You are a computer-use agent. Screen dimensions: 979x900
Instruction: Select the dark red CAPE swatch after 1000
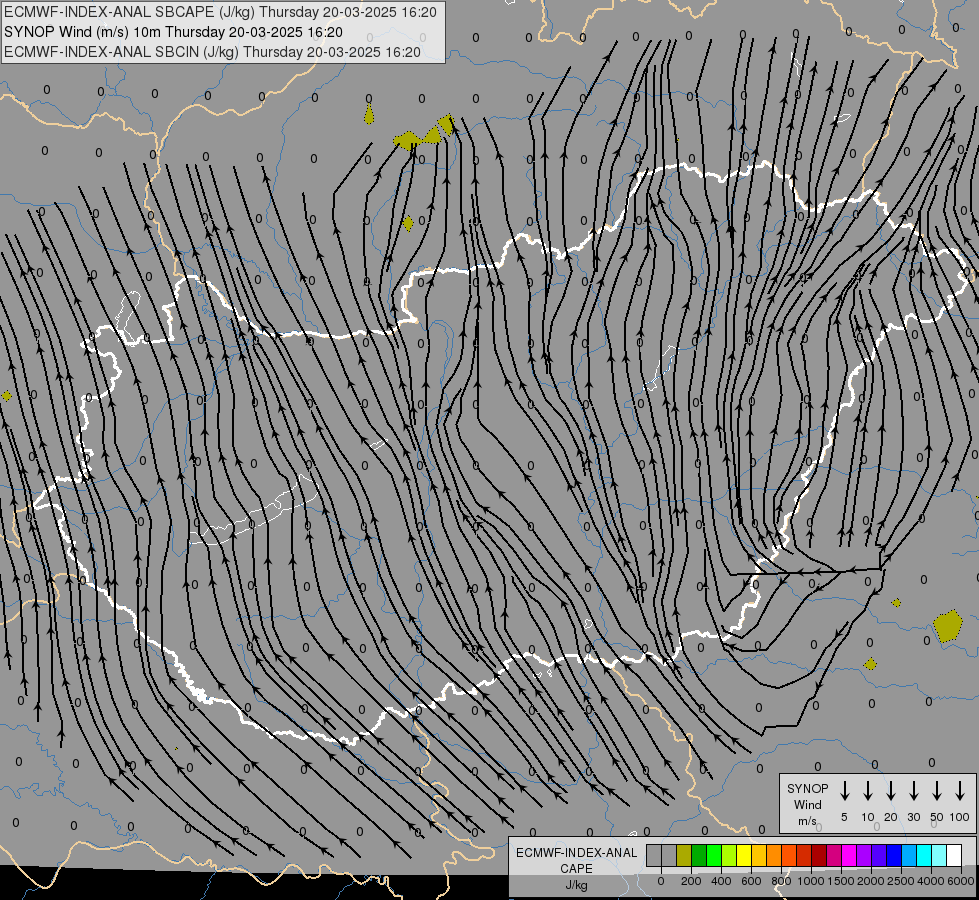(819, 855)
